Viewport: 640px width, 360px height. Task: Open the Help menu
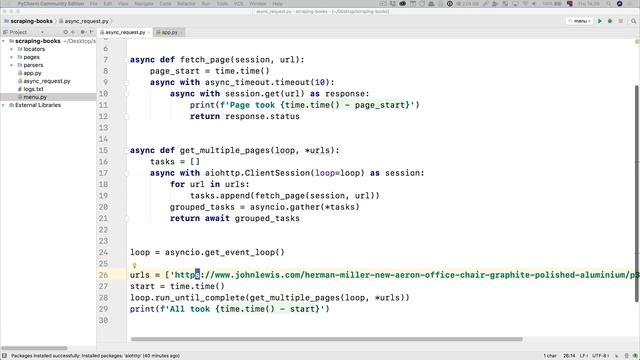click(x=277, y=4)
